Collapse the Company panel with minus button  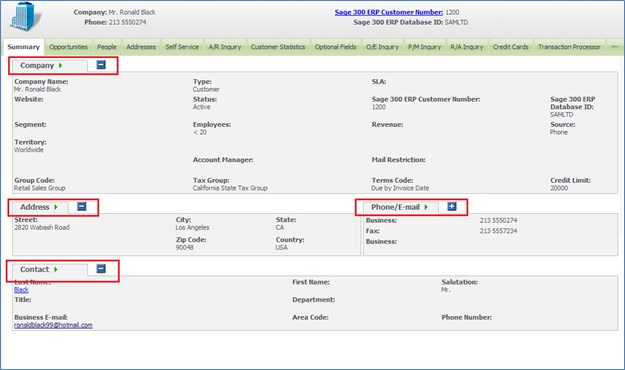click(101, 65)
